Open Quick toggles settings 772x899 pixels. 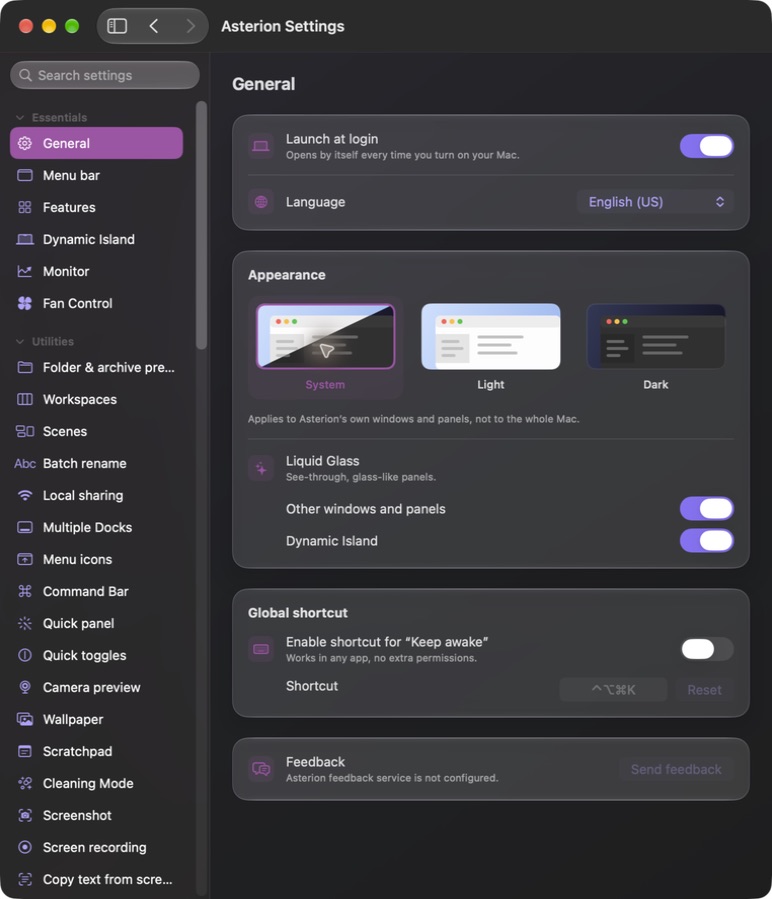click(96, 655)
